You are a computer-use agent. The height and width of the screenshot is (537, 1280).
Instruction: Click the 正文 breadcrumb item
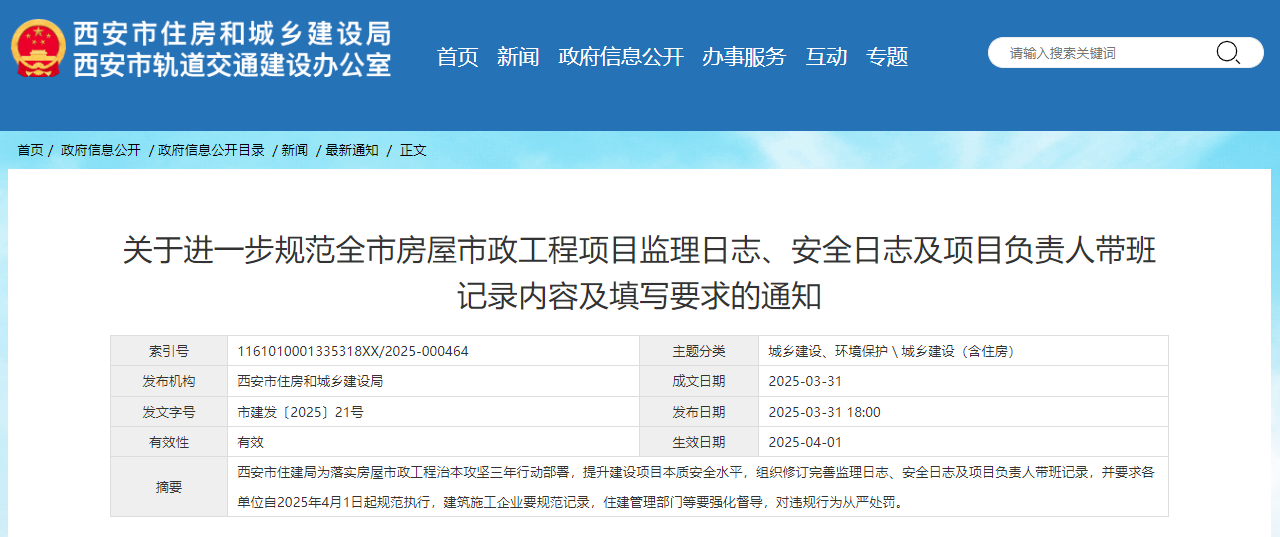[413, 150]
